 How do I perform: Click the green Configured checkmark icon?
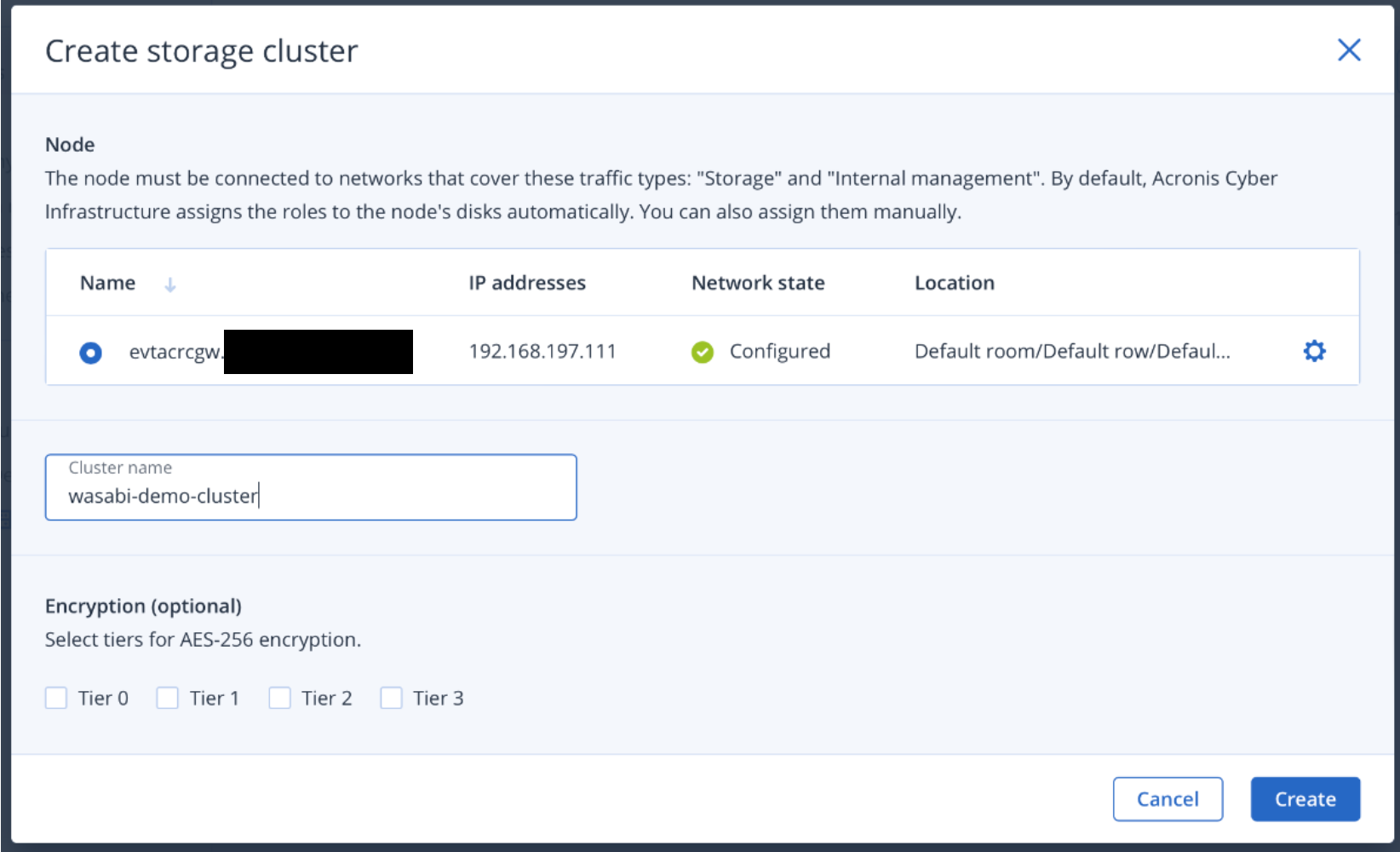point(703,352)
